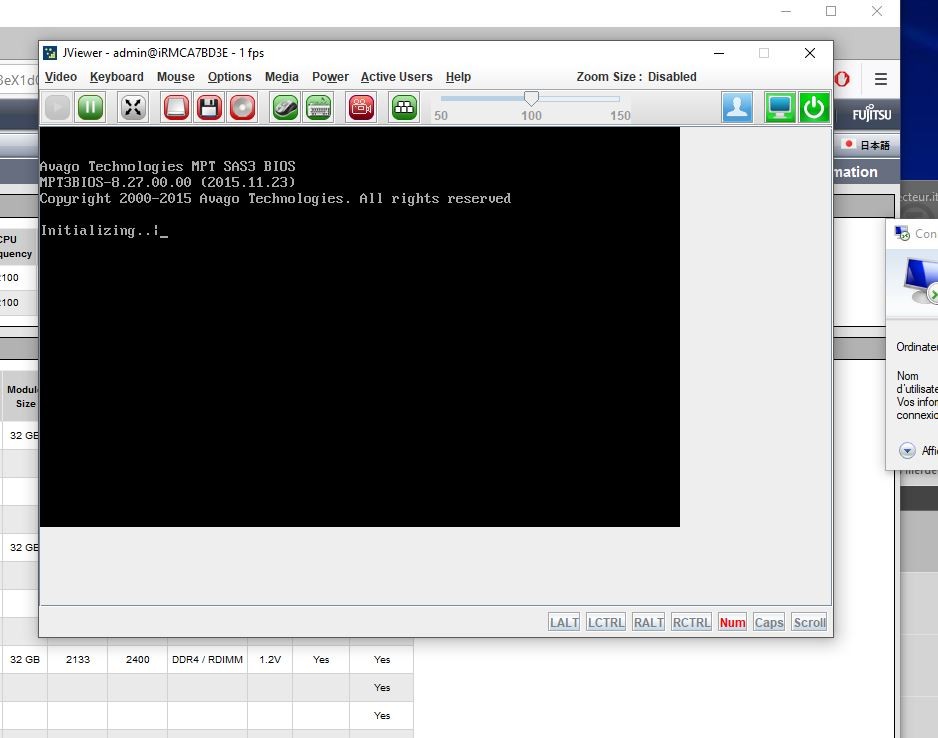Click the active users person icon
The width and height of the screenshot is (938, 738).
(737, 108)
